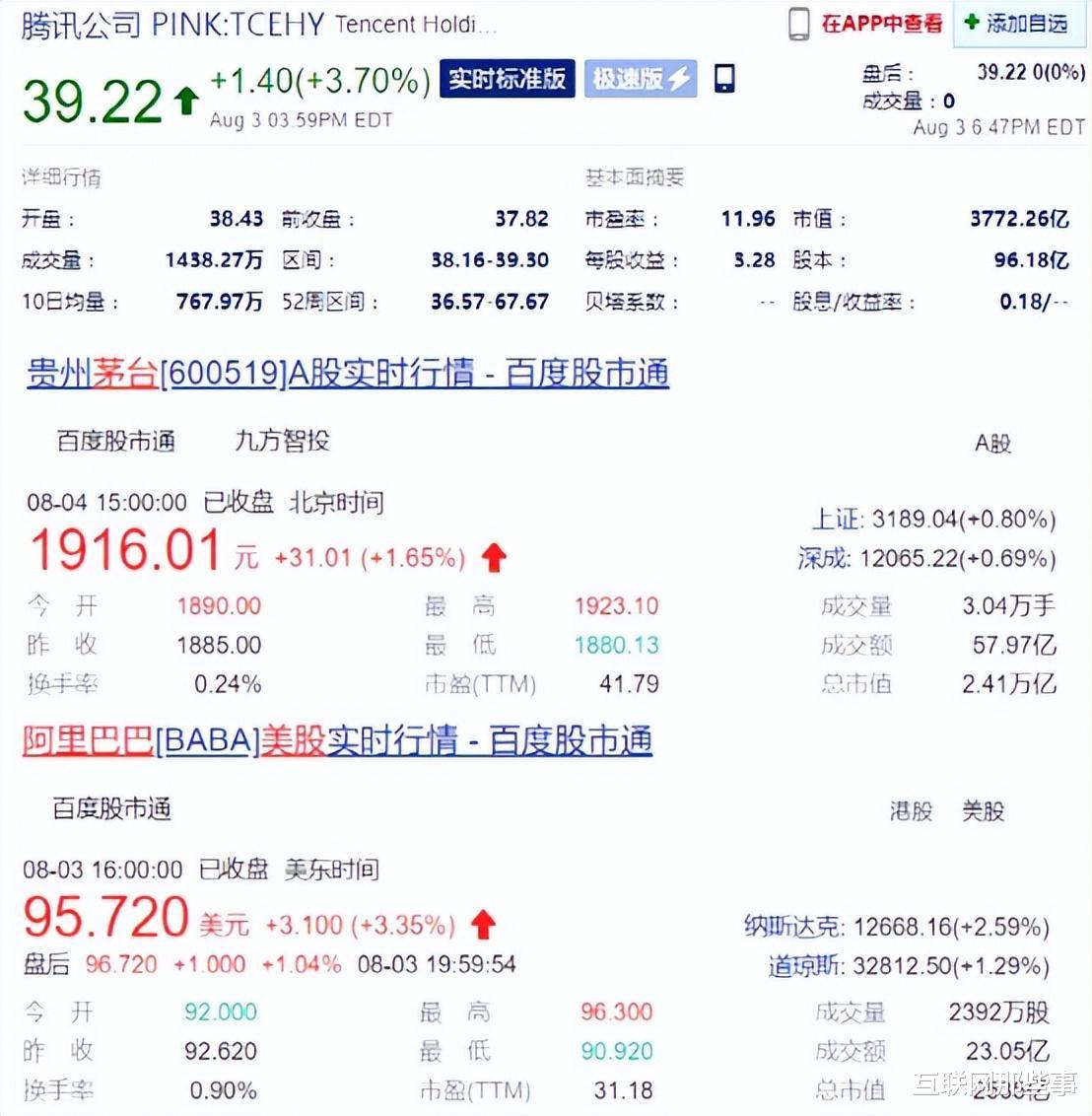Click Alibaba 市盈(TTM) value 31.18
Image resolution: width=1092 pixels, height=1116 pixels.
point(623,1089)
